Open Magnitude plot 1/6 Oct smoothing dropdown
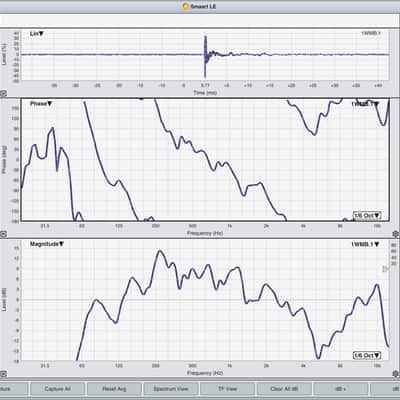Image resolution: width=400 pixels, height=400 pixels. click(x=367, y=355)
